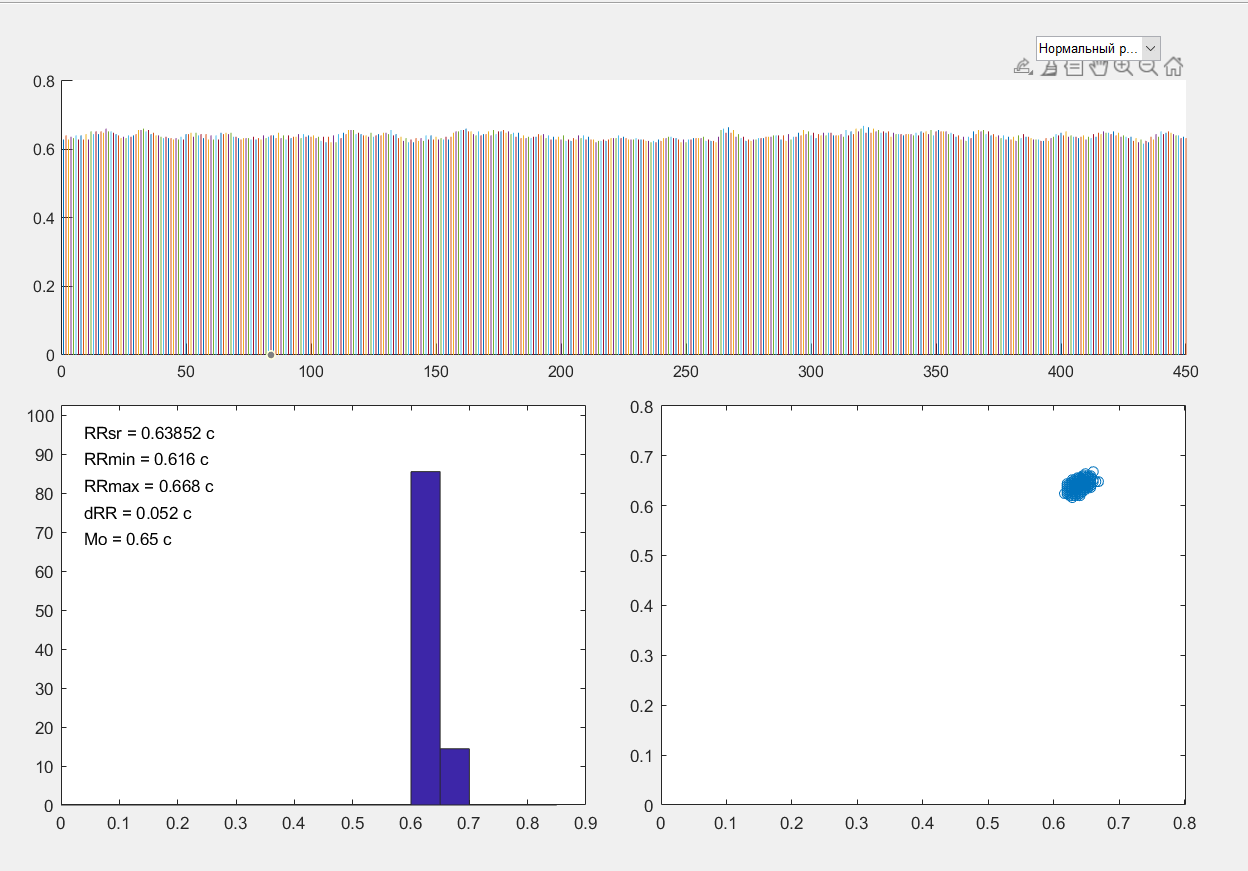This screenshot has width=1248, height=871.
Task: Click the top plot x-axis label 450
Action: tap(1185, 371)
